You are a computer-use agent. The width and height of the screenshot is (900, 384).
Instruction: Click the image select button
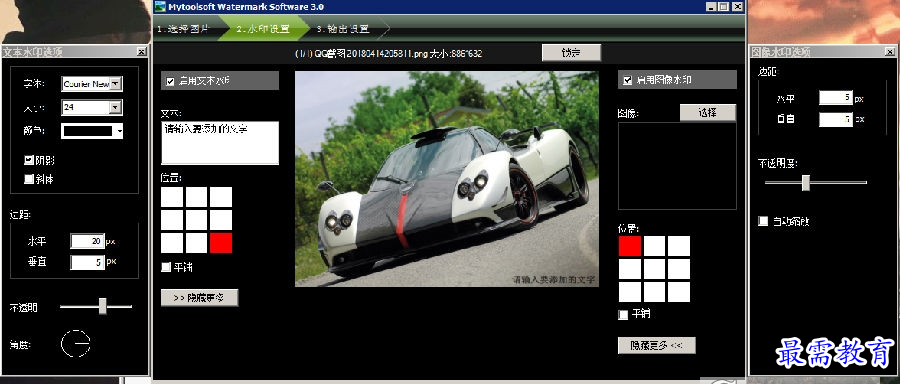click(708, 113)
